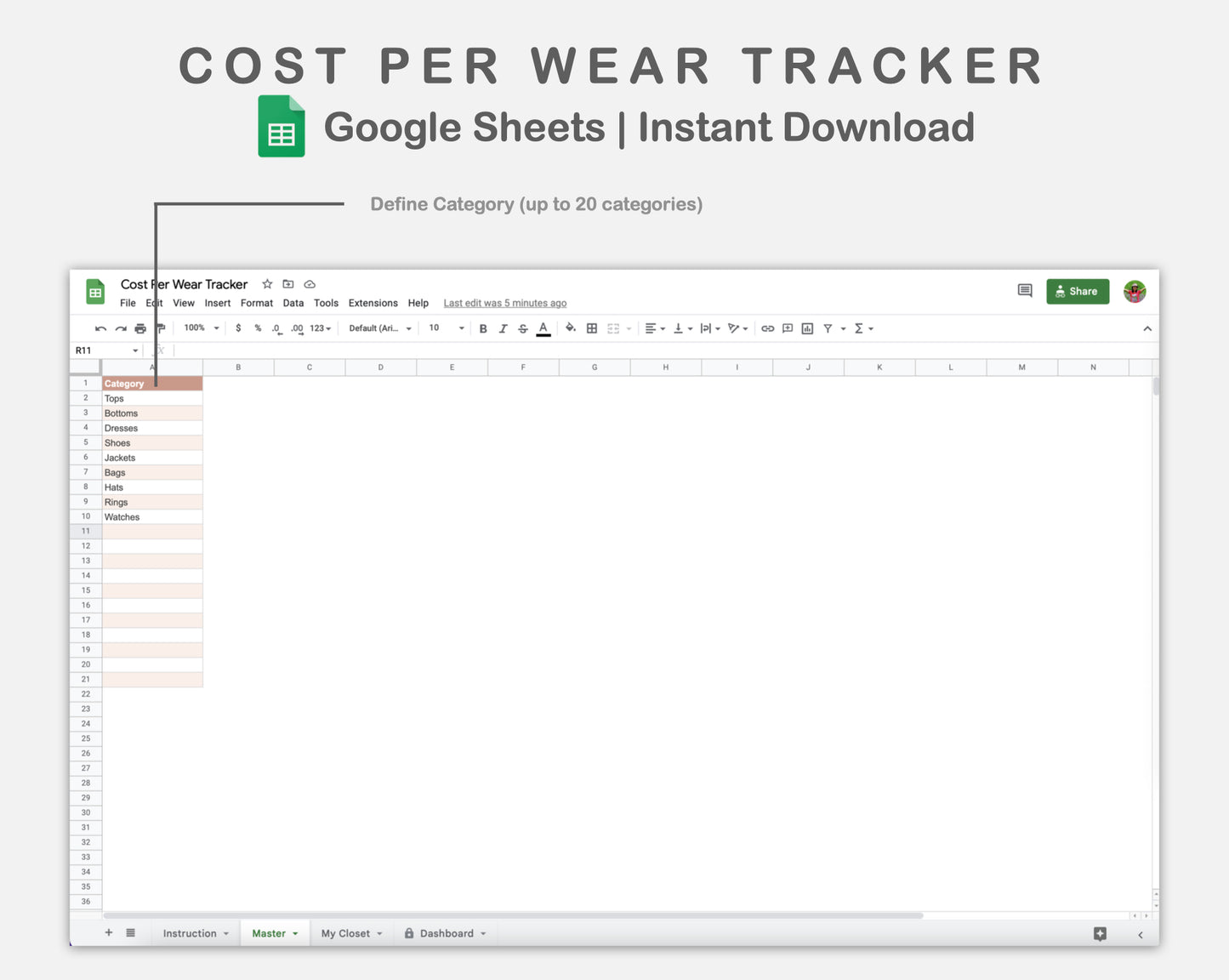Screen dimensions: 1229x980
Task: Toggle italic formatting
Action: point(503,328)
